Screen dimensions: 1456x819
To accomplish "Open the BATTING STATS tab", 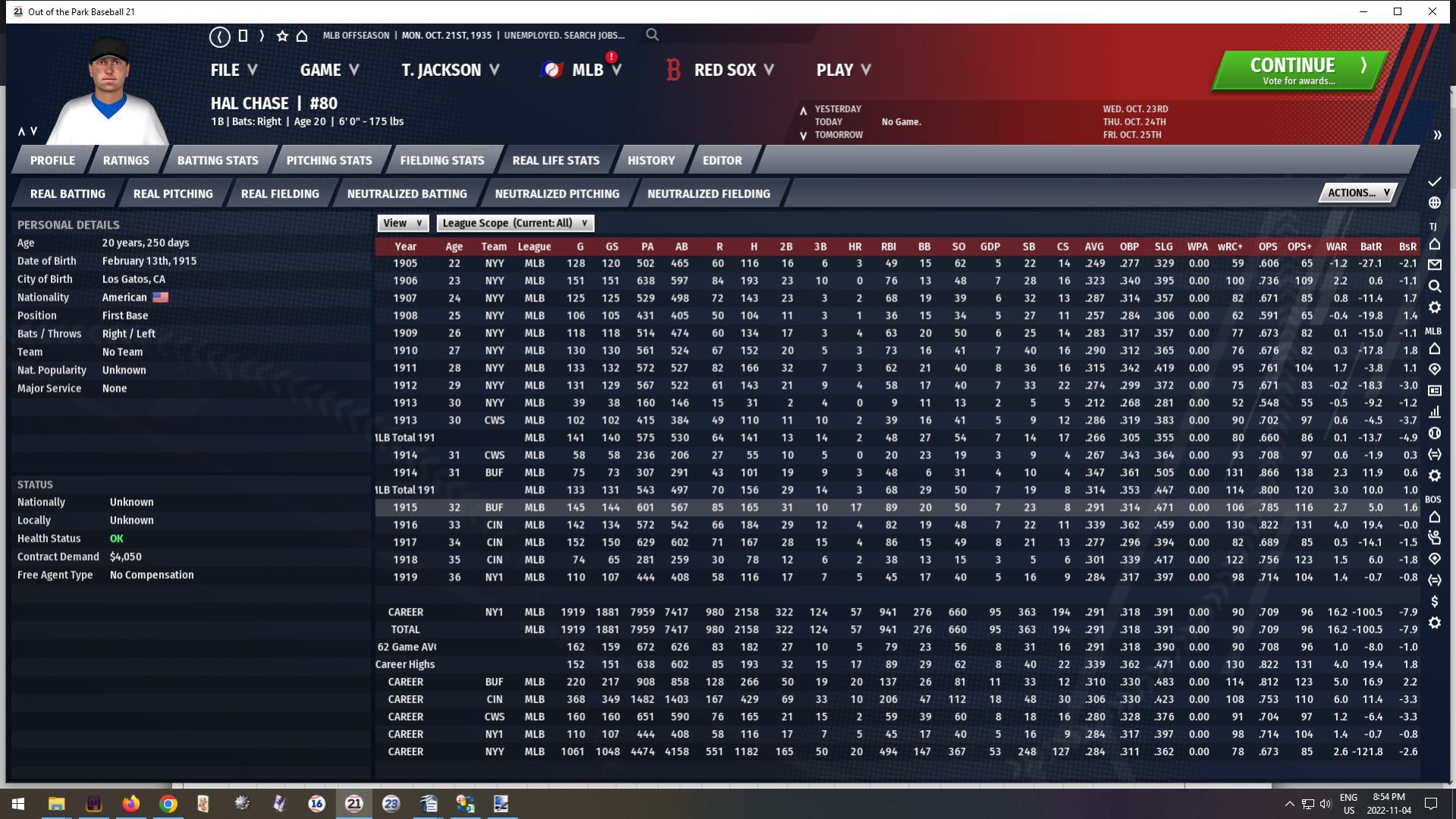I will click(x=218, y=160).
